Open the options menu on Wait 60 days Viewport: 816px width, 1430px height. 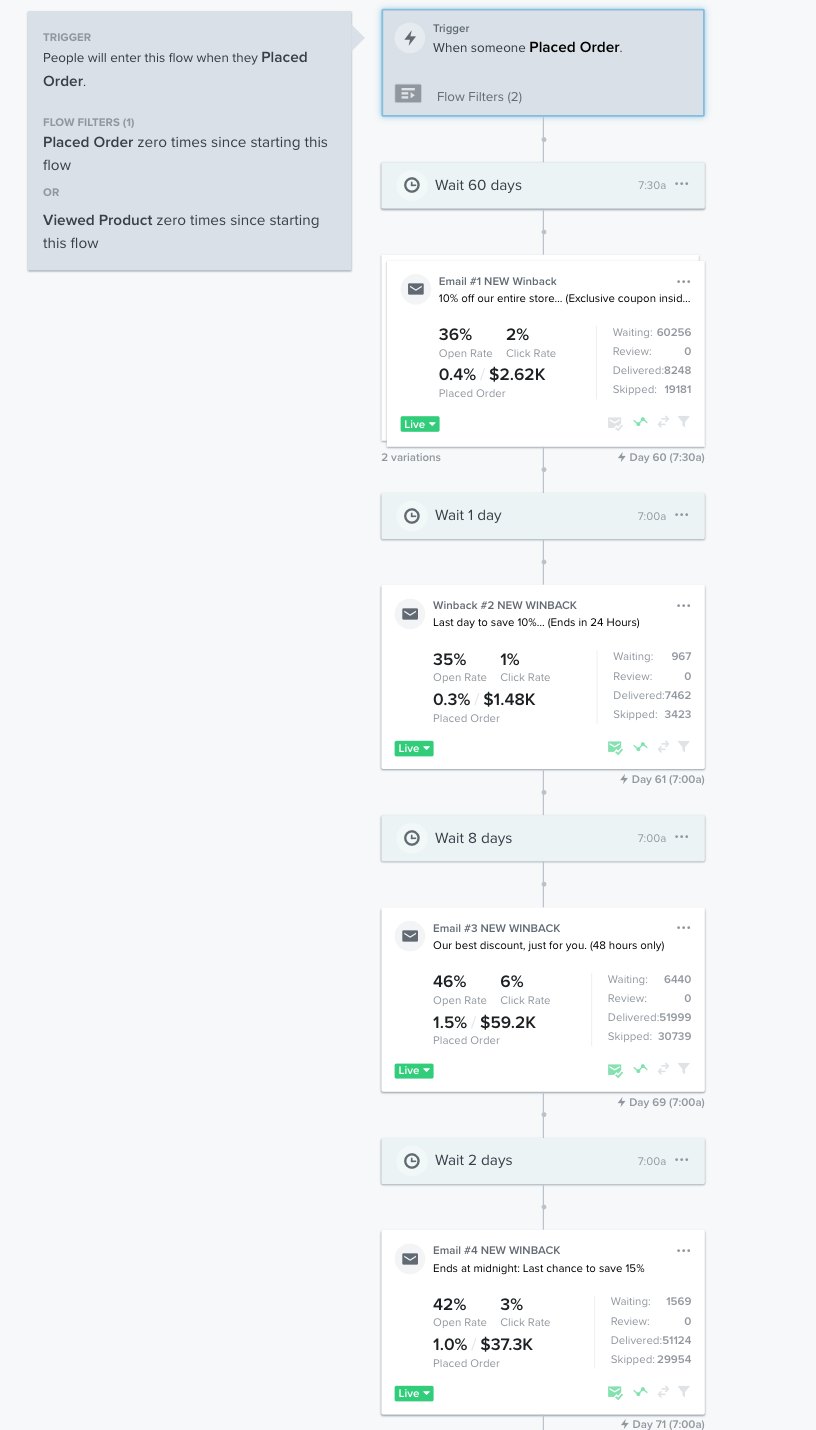click(x=681, y=184)
